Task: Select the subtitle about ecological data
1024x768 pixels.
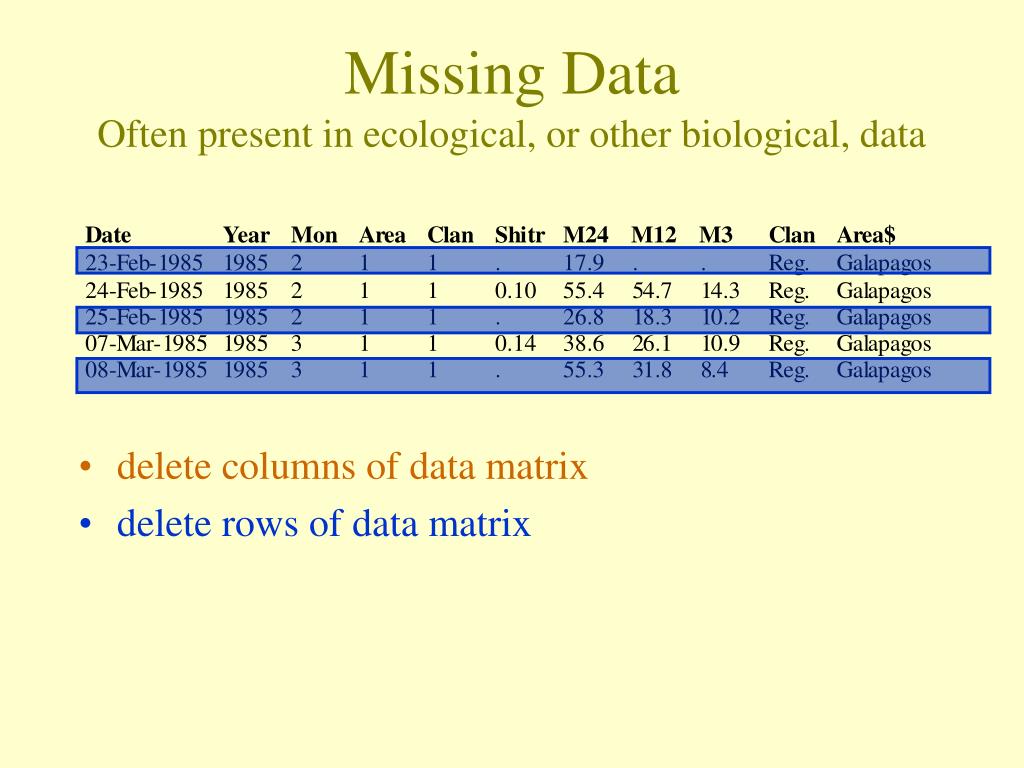Action: pyautogui.click(x=511, y=135)
